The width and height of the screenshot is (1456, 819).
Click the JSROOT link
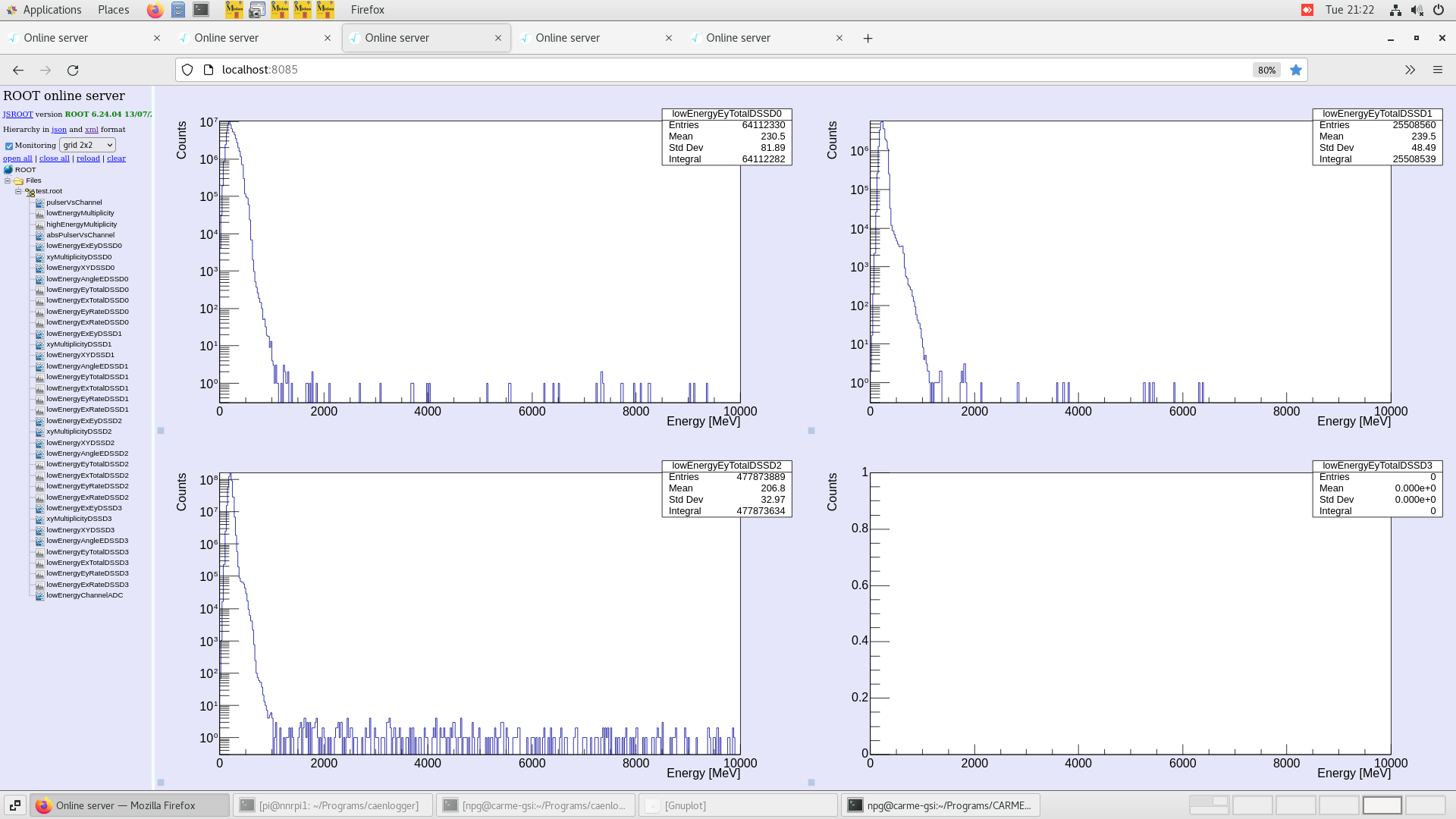tap(17, 114)
